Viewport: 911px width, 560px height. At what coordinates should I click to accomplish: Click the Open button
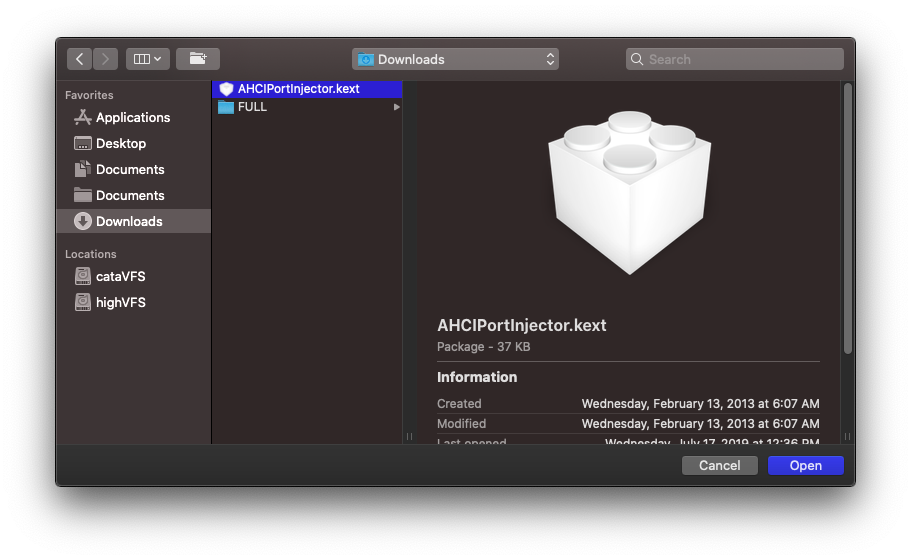(x=805, y=465)
